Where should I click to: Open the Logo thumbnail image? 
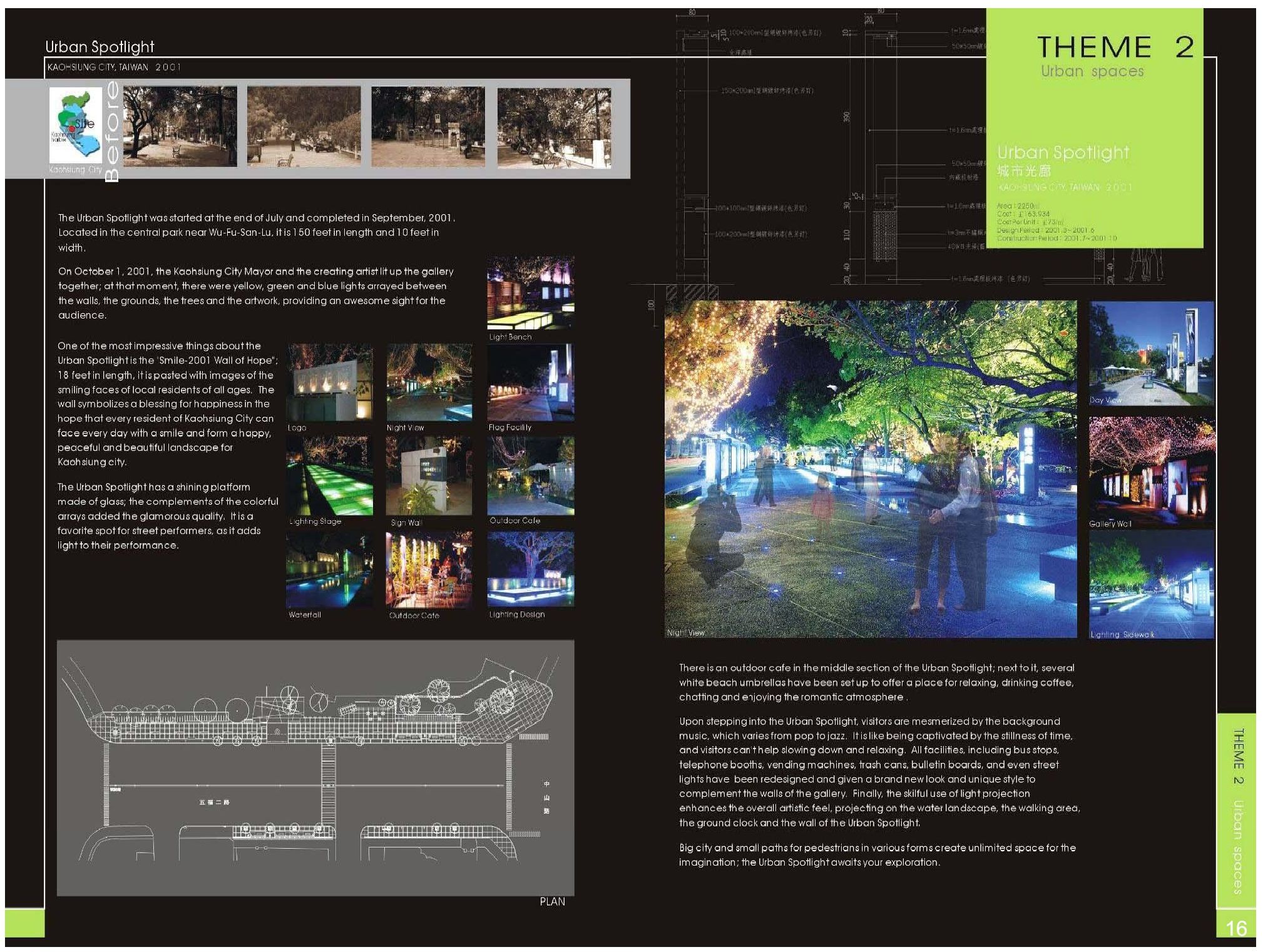click(330, 382)
